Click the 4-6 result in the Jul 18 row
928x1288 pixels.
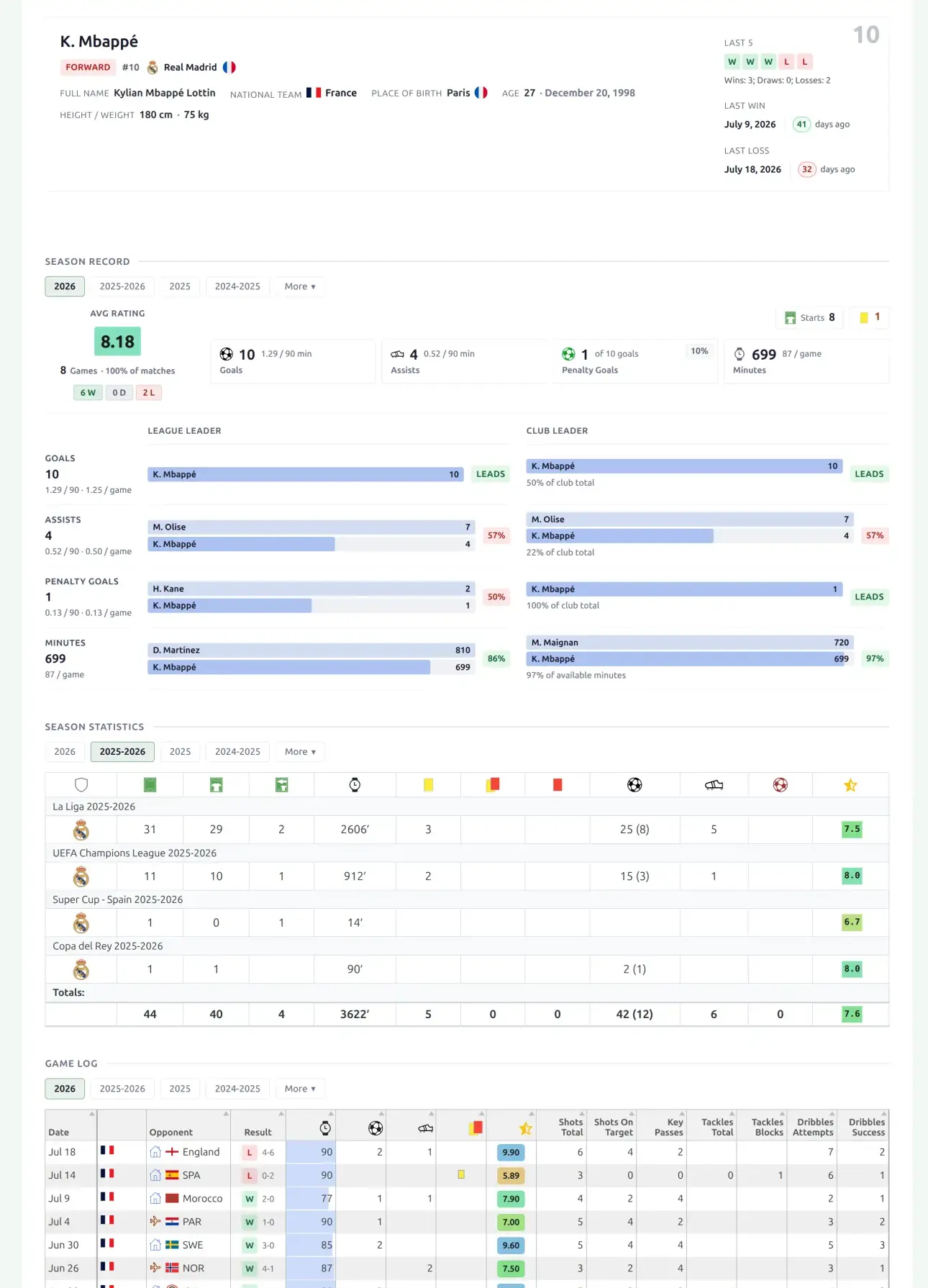pos(268,1153)
